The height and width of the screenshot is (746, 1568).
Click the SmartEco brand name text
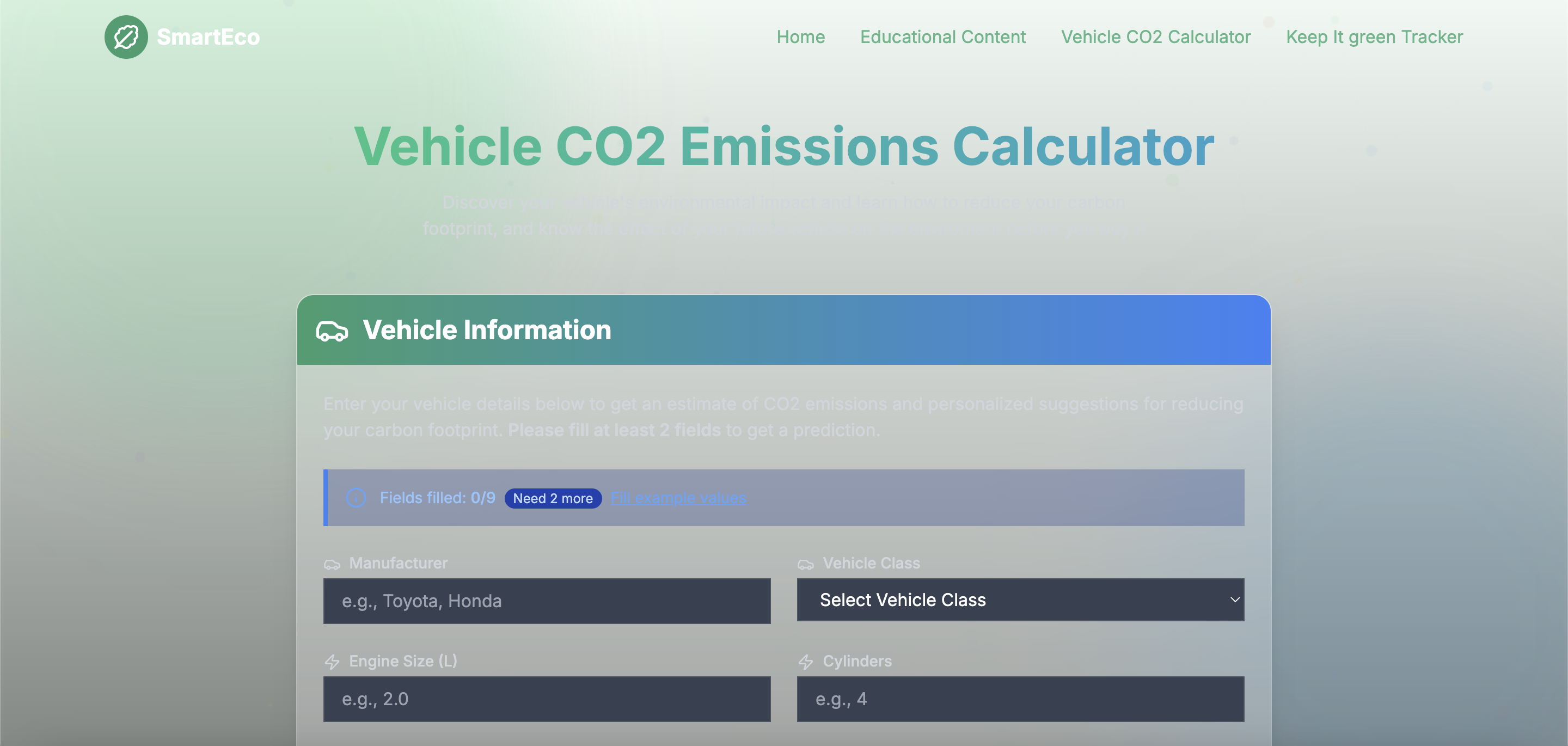pos(208,37)
